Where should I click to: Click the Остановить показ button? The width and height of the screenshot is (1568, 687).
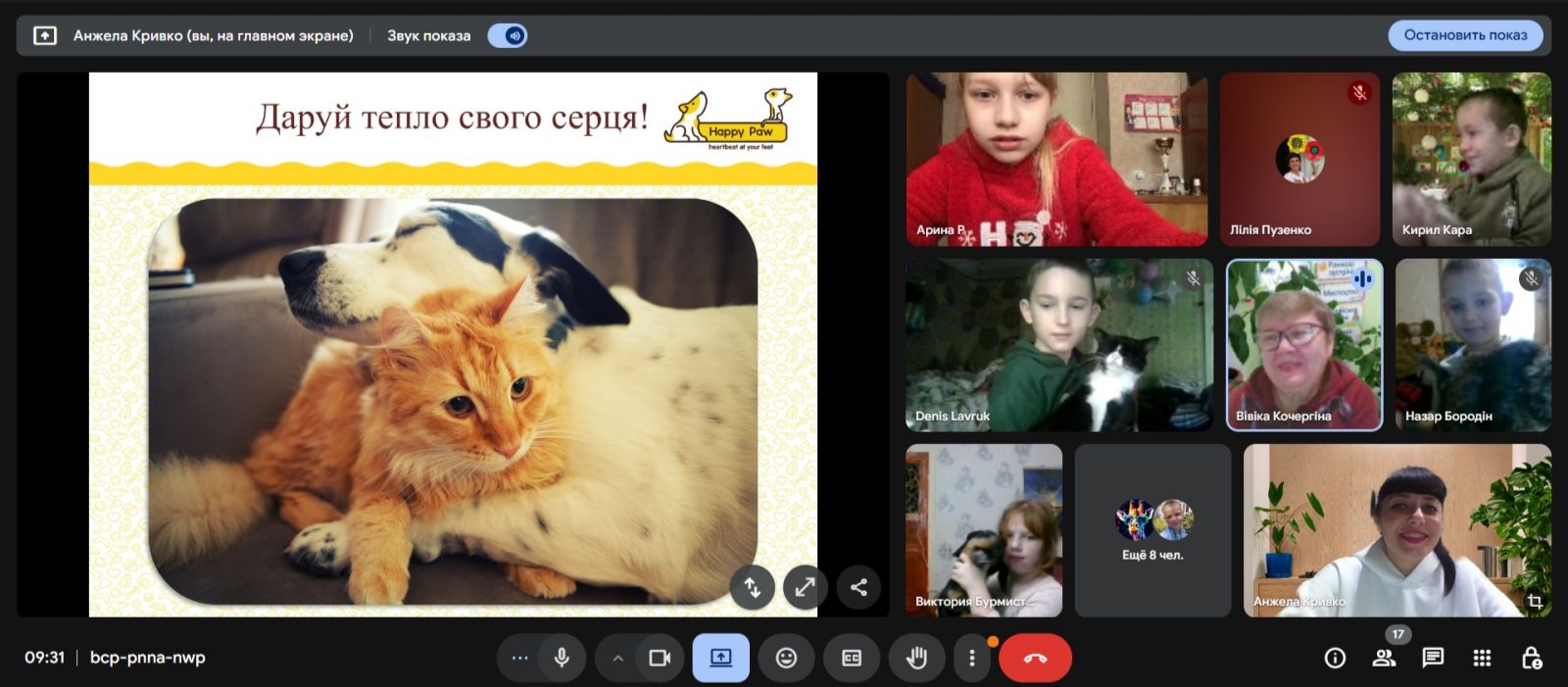pyautogui.click(x=1465, y=35)
